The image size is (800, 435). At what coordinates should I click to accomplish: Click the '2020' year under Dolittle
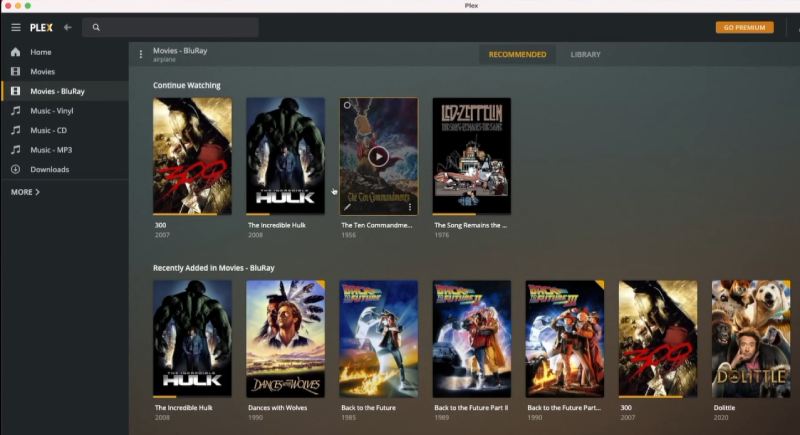[x=721, y=418]
